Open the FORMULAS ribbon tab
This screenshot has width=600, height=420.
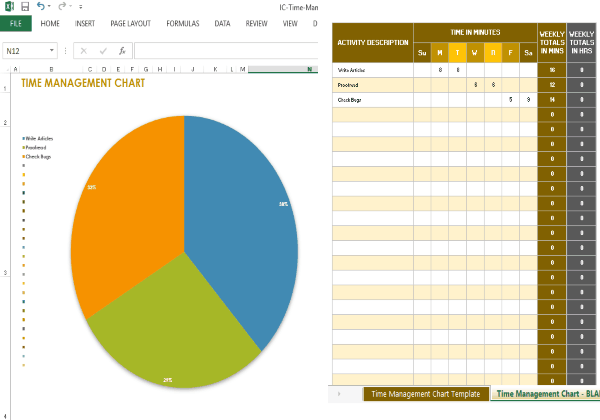pyautogui.click(x=183, y=23)
